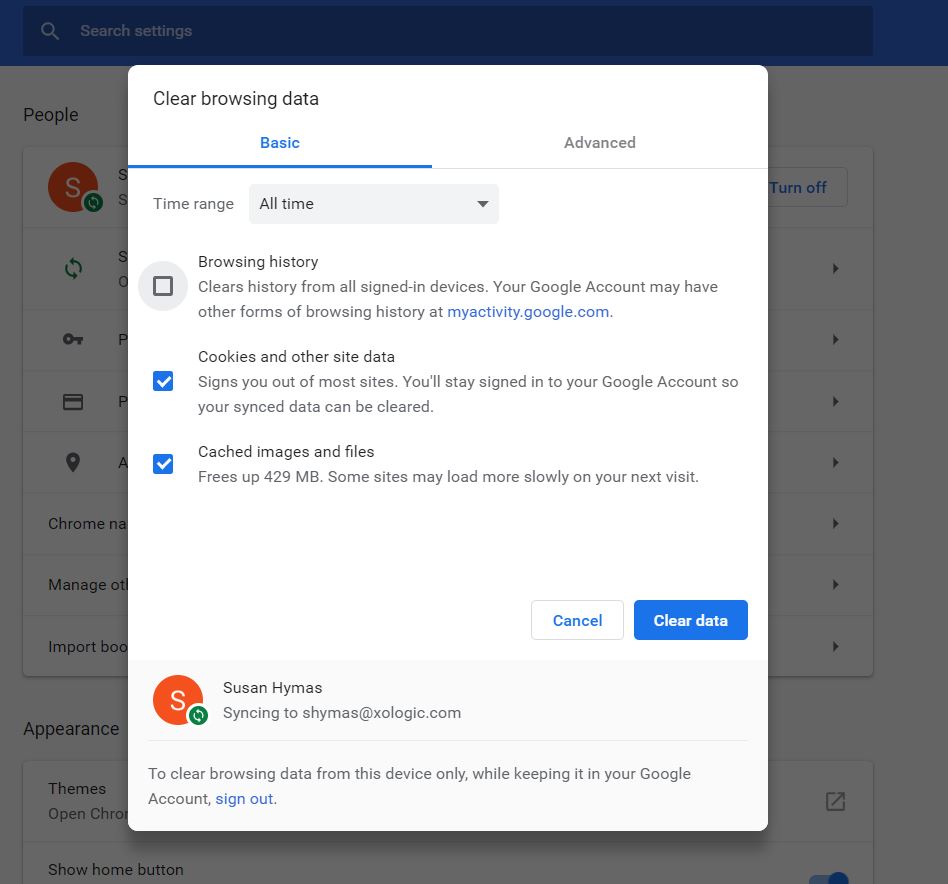This screenshot has width=948, height=884.
Task: Switch to the Basic tab
Action: point(280,143)
